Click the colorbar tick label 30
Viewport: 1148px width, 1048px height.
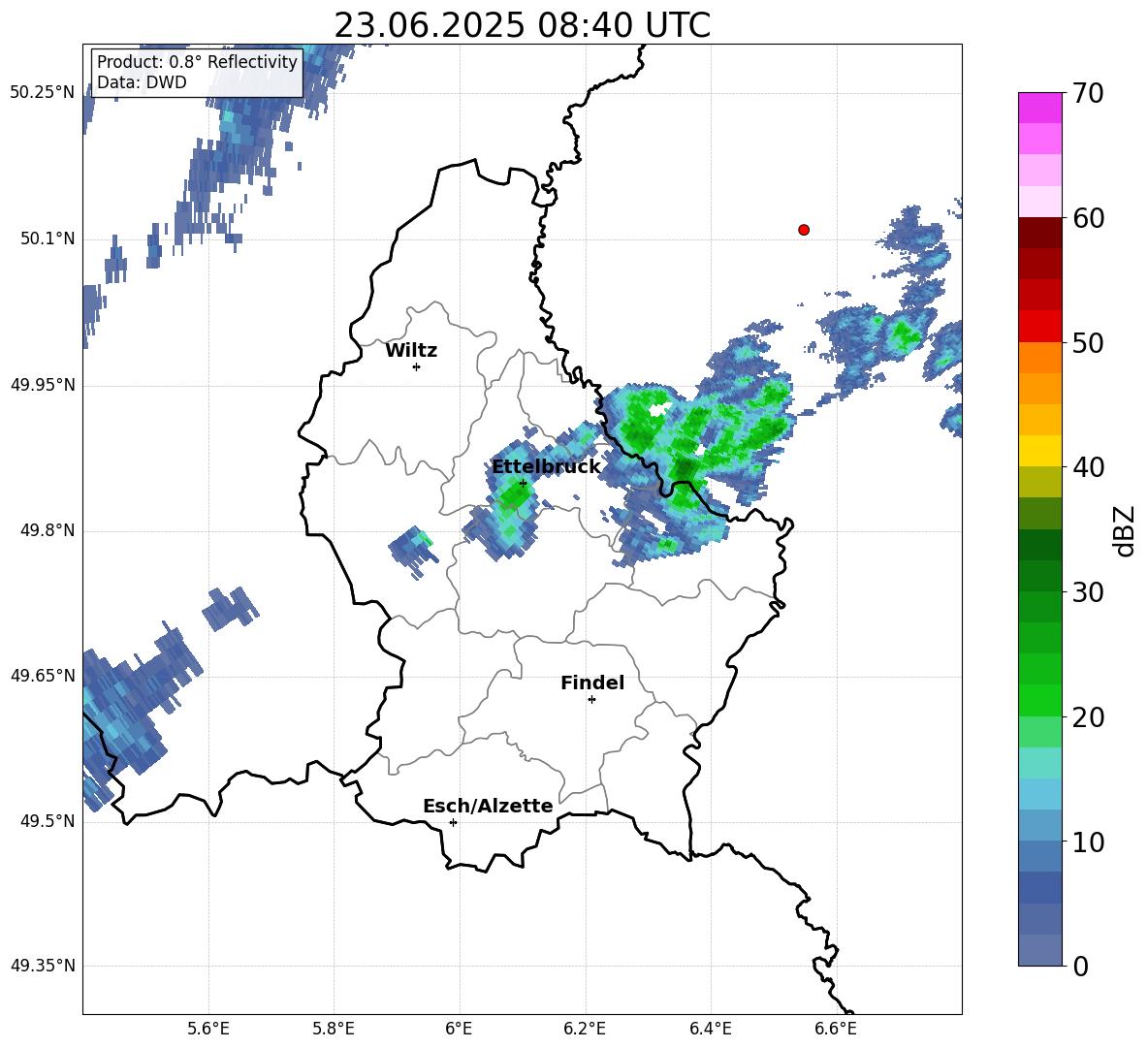(x=1088, y=592)
